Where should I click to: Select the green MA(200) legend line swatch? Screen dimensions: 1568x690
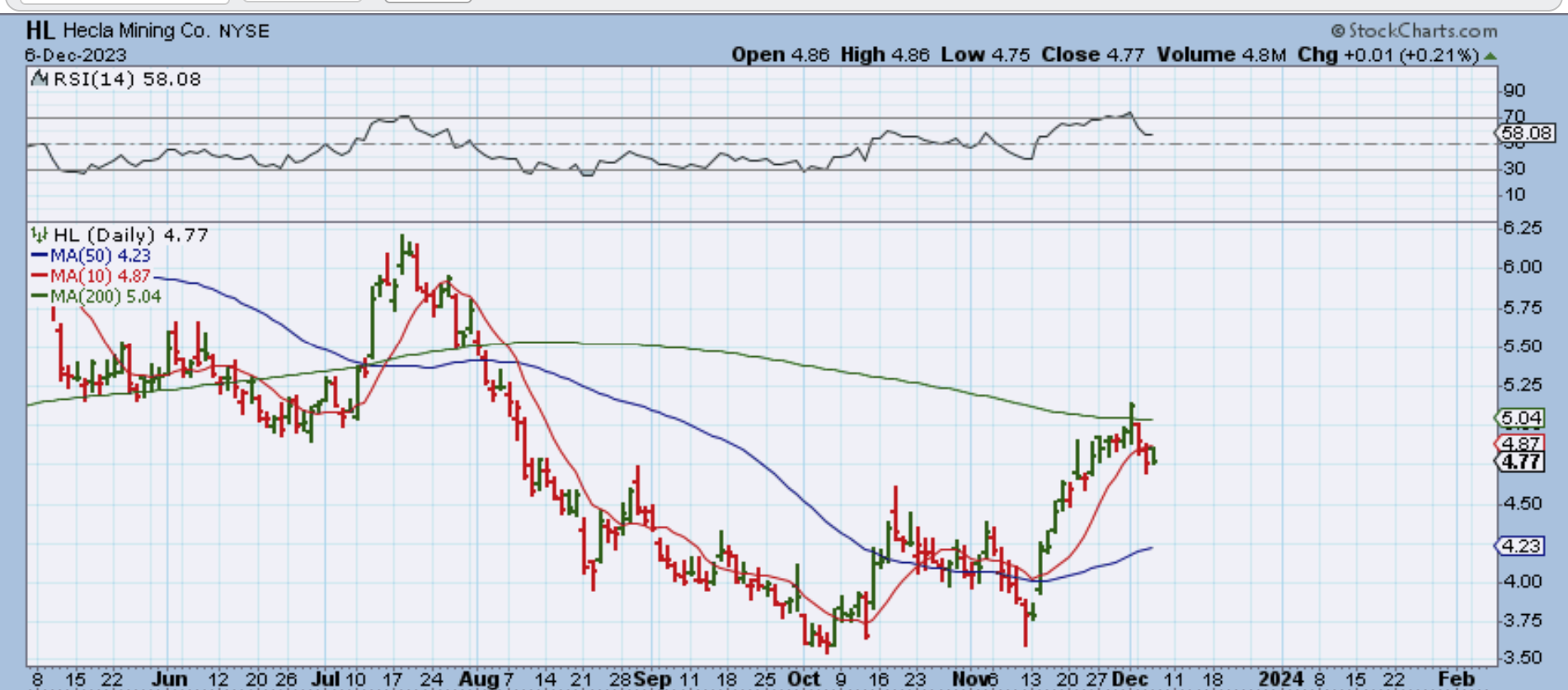pos(39,297)
